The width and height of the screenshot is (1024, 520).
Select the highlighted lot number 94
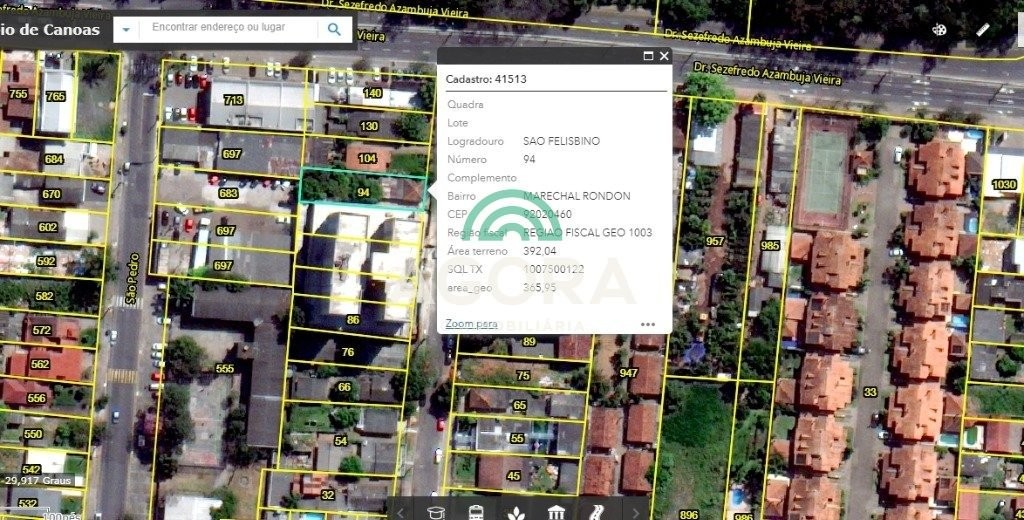[x=364, y=191]
